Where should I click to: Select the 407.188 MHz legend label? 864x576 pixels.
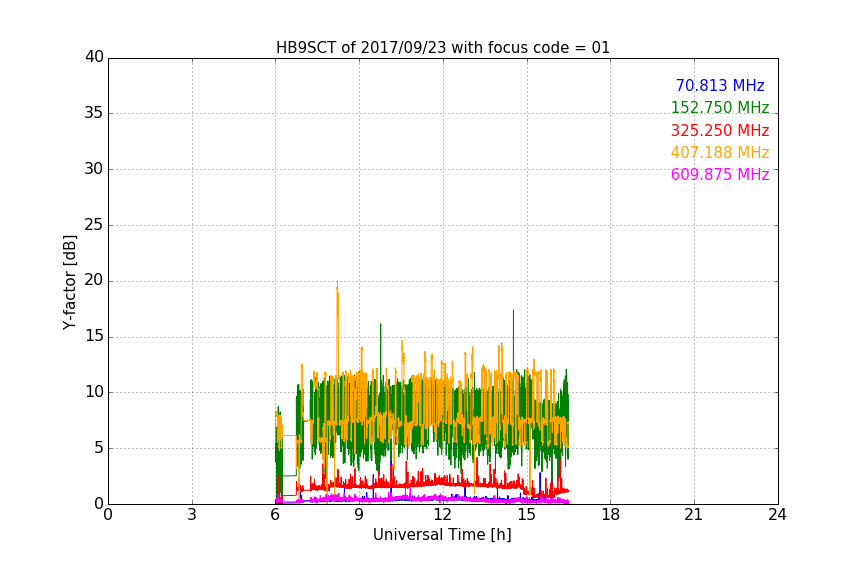720,153
